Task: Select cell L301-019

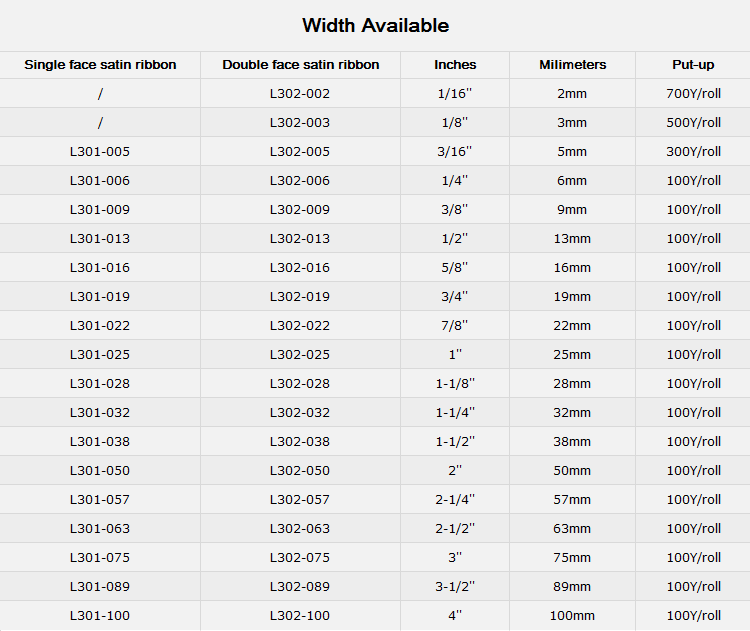Action: [100, 297]
